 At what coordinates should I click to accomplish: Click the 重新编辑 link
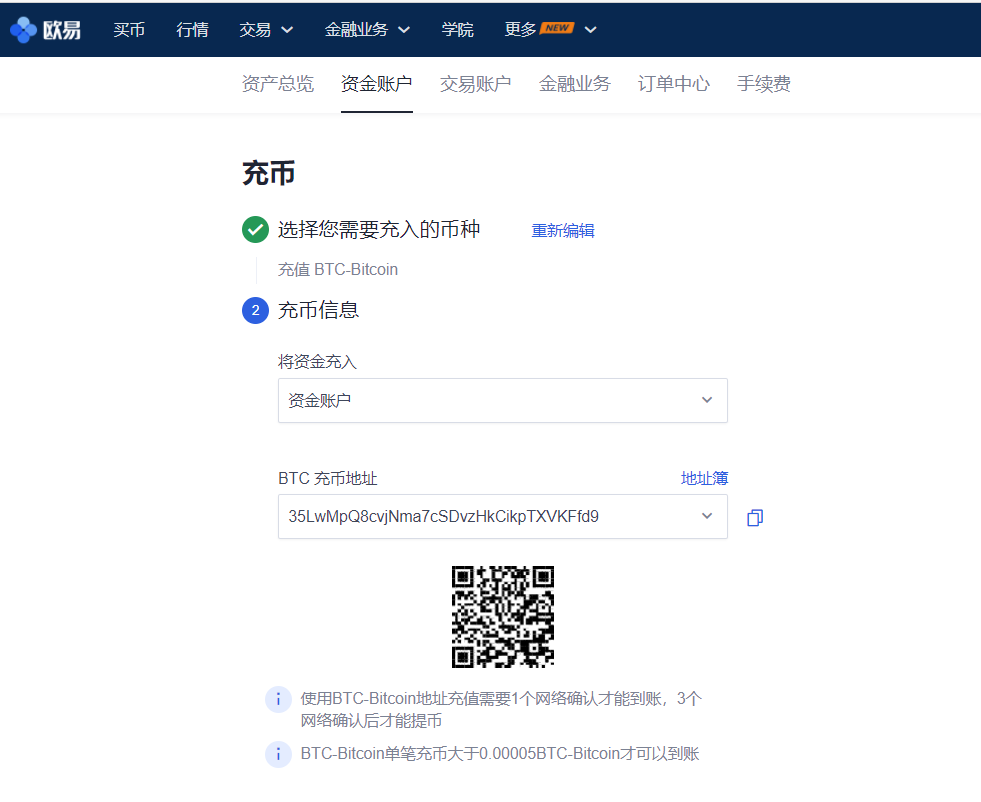pos(563,231)
